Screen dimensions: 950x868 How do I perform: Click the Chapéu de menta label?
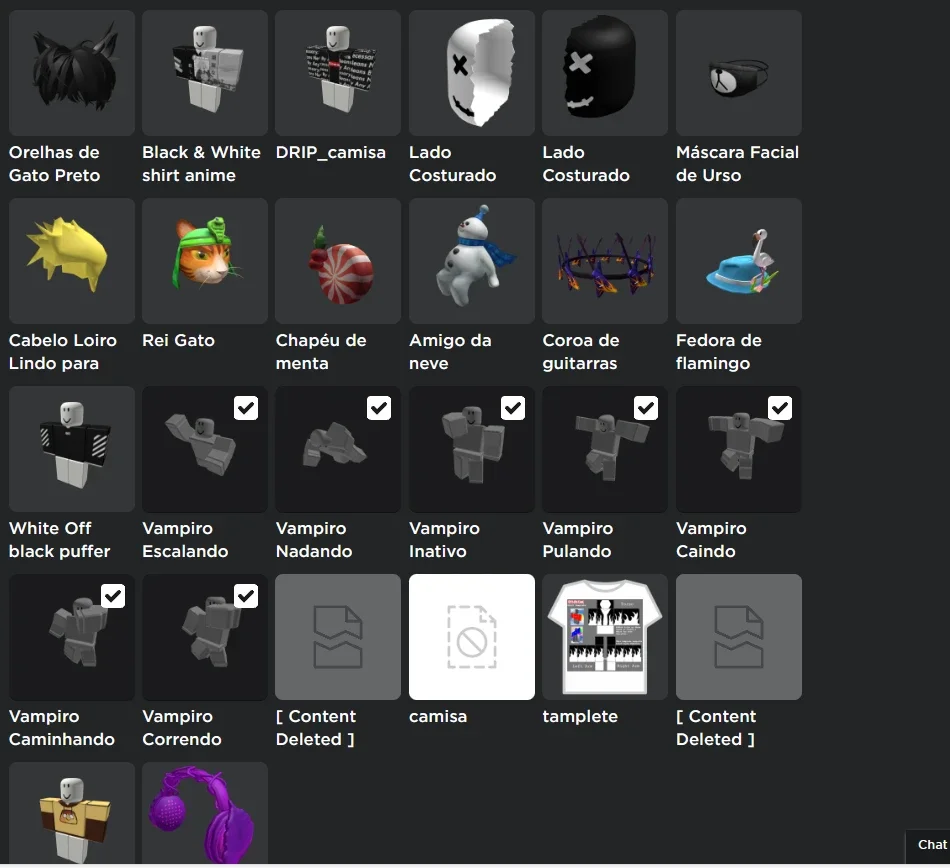click(x=321, y=352)
